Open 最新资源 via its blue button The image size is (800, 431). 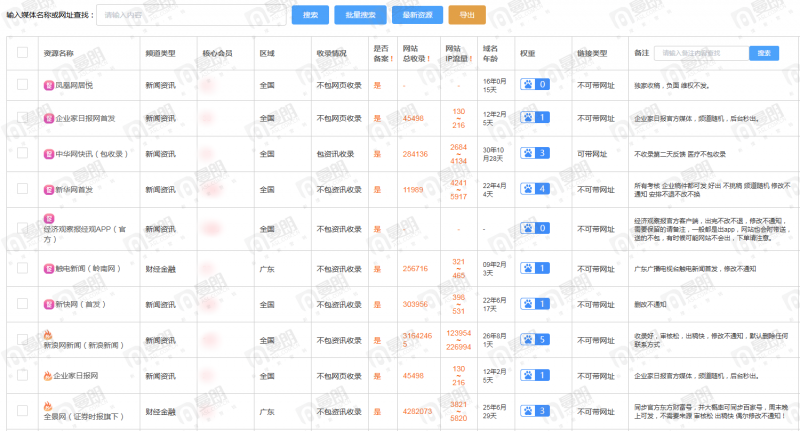pos(417,15)
